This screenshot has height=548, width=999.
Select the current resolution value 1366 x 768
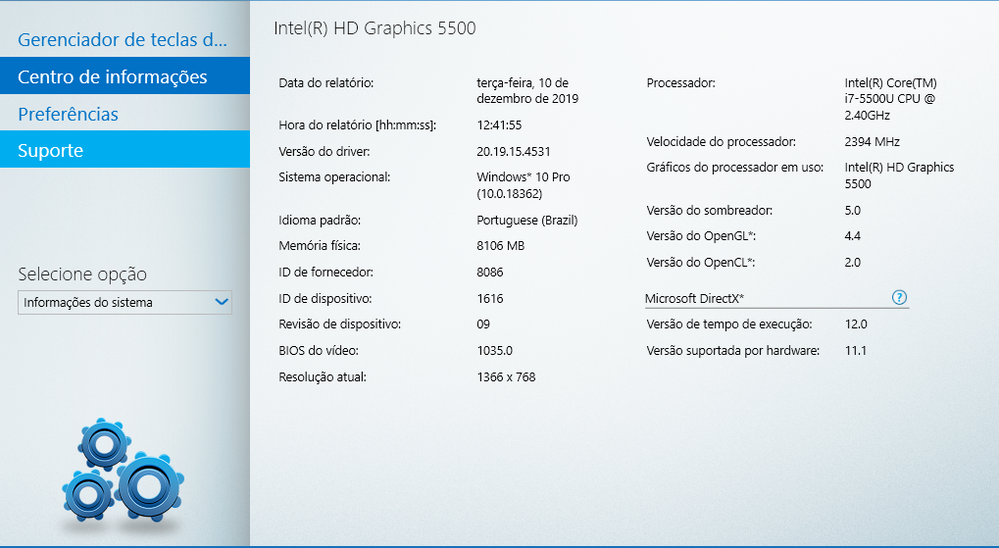pyautogui.click(x=506, y=377)
